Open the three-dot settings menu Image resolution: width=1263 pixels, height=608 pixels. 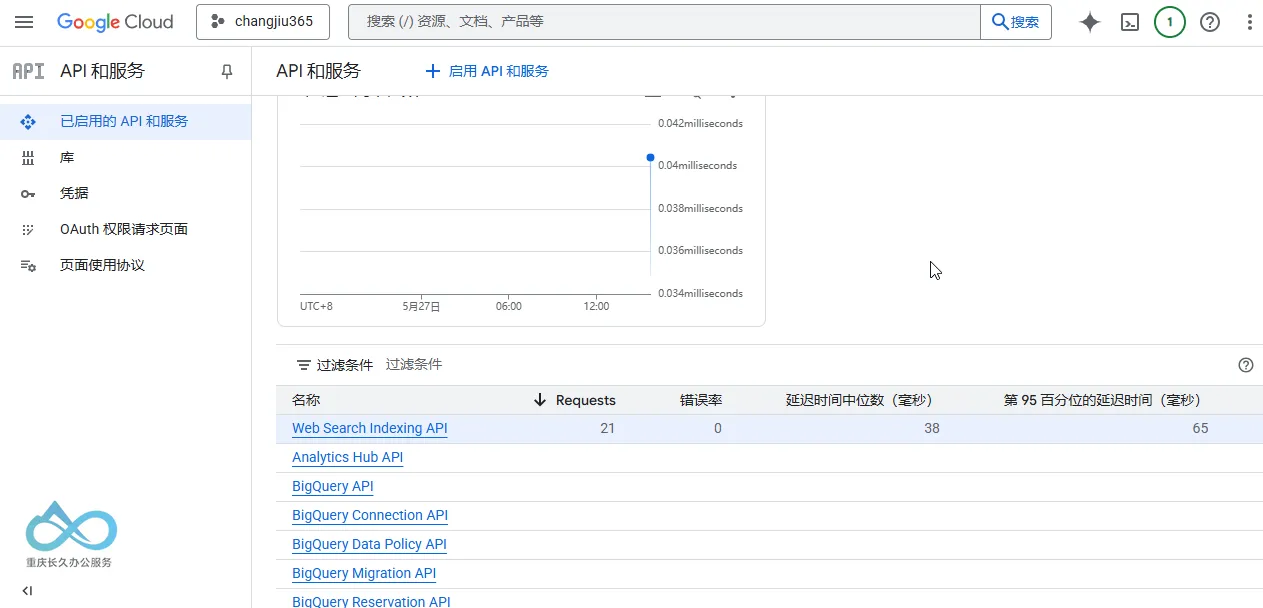[1249, 22]
